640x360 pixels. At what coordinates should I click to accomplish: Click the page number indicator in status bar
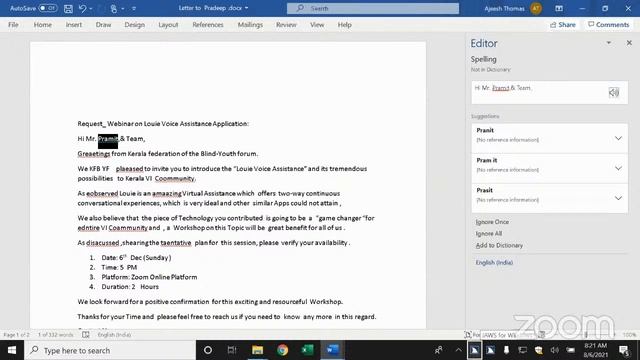(x=16, y=335)
